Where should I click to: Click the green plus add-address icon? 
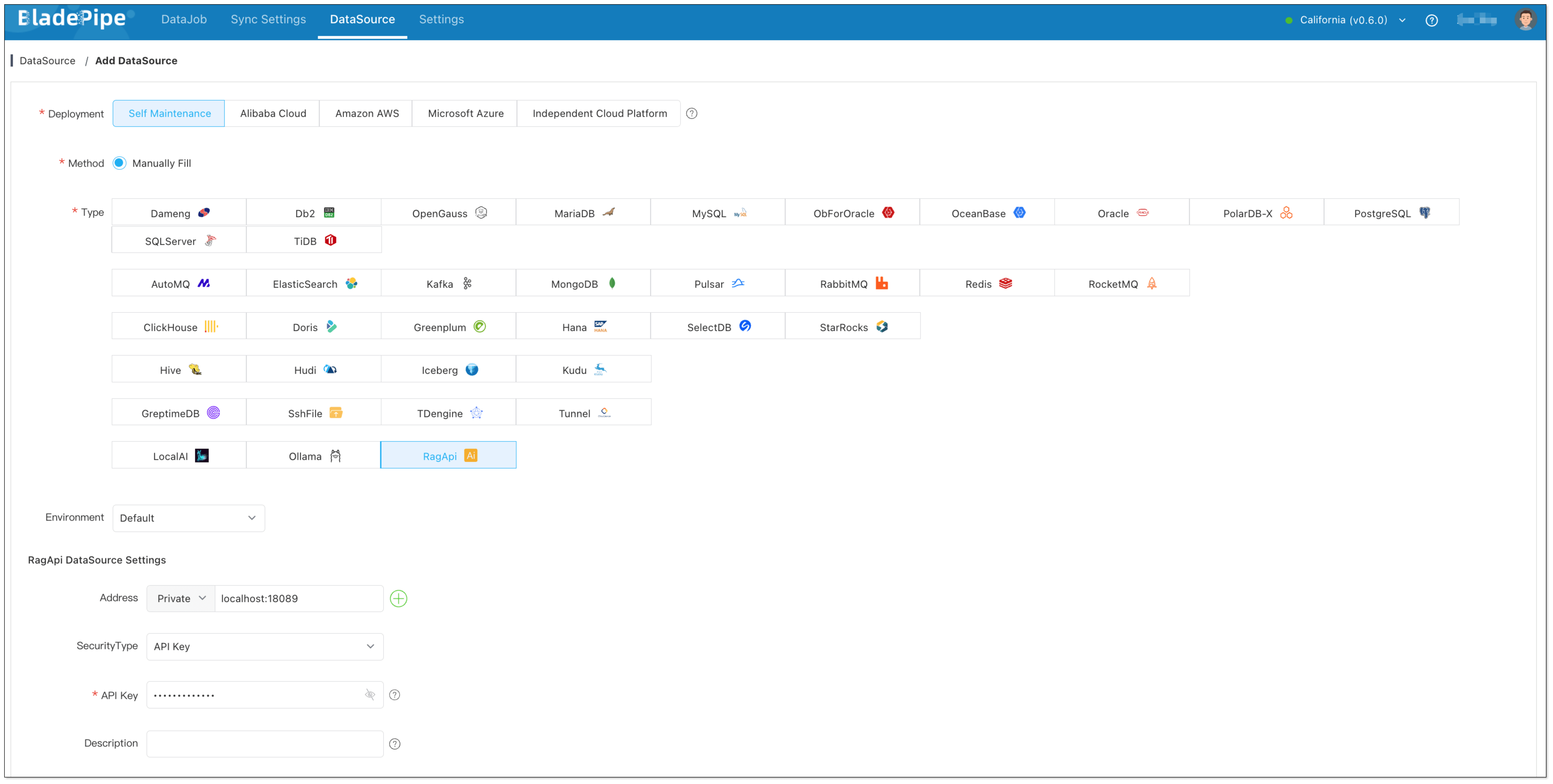click(x=399, y=598)
